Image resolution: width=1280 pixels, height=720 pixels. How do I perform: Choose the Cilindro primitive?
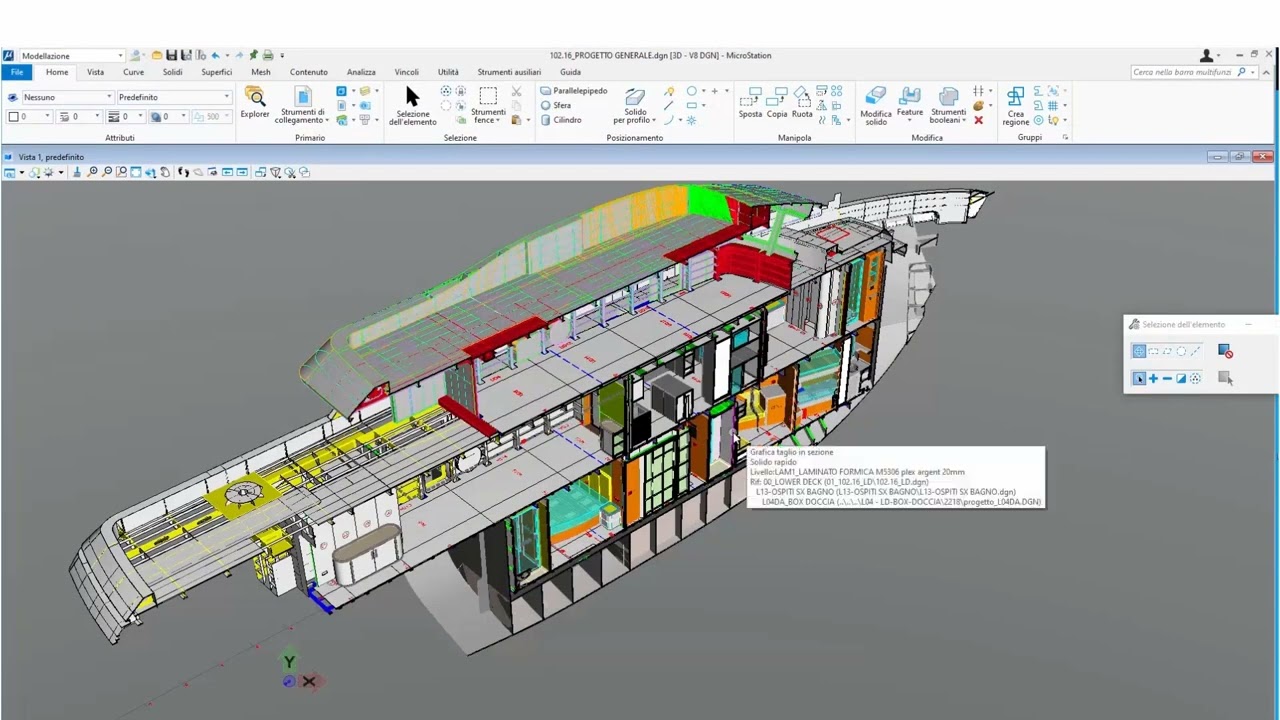(x=561, y=120)
